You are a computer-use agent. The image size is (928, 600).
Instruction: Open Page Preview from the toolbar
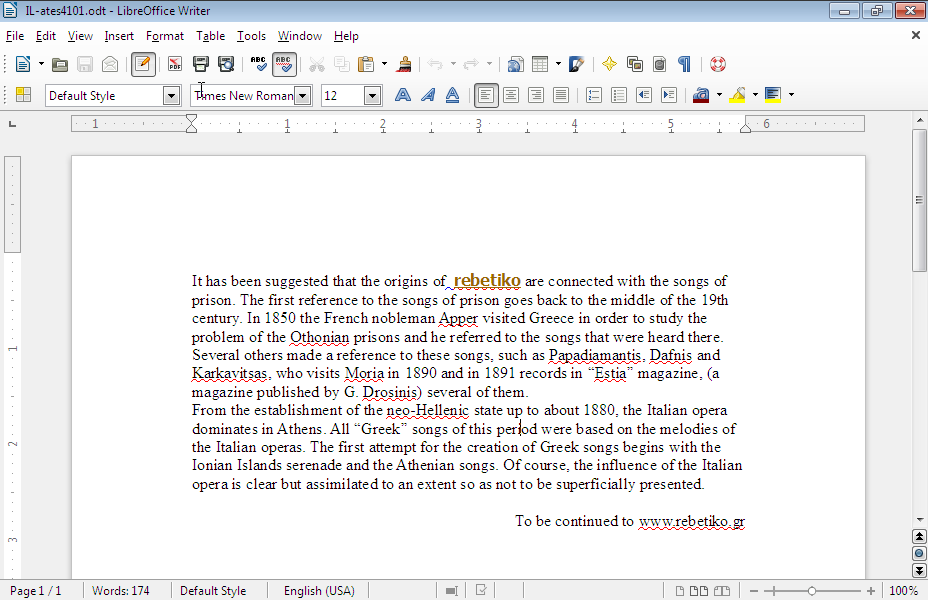point(226,64)
